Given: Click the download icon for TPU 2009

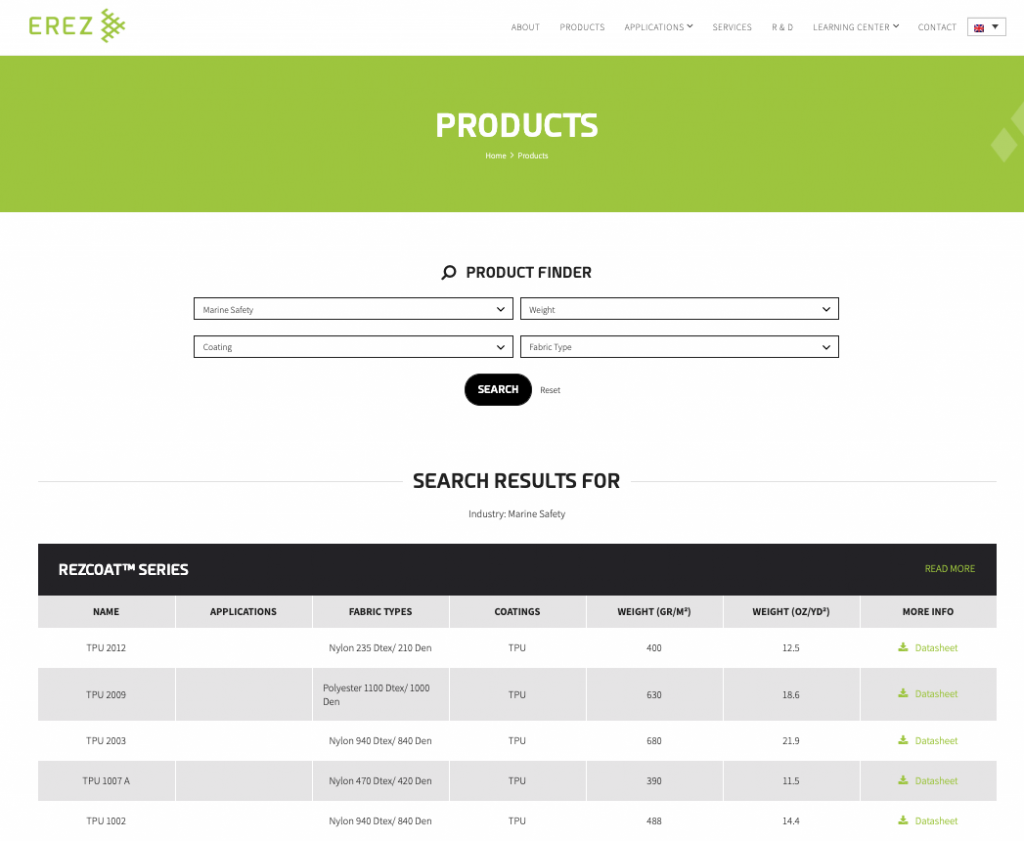Looking at the screenshot, I should click(x=903, y=693).
